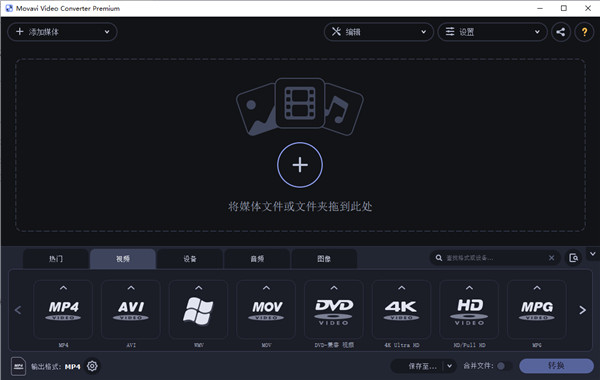Open the 设置 settings dropdown
The height and width of the screenshot is (380, 600).
pos(492,32)
